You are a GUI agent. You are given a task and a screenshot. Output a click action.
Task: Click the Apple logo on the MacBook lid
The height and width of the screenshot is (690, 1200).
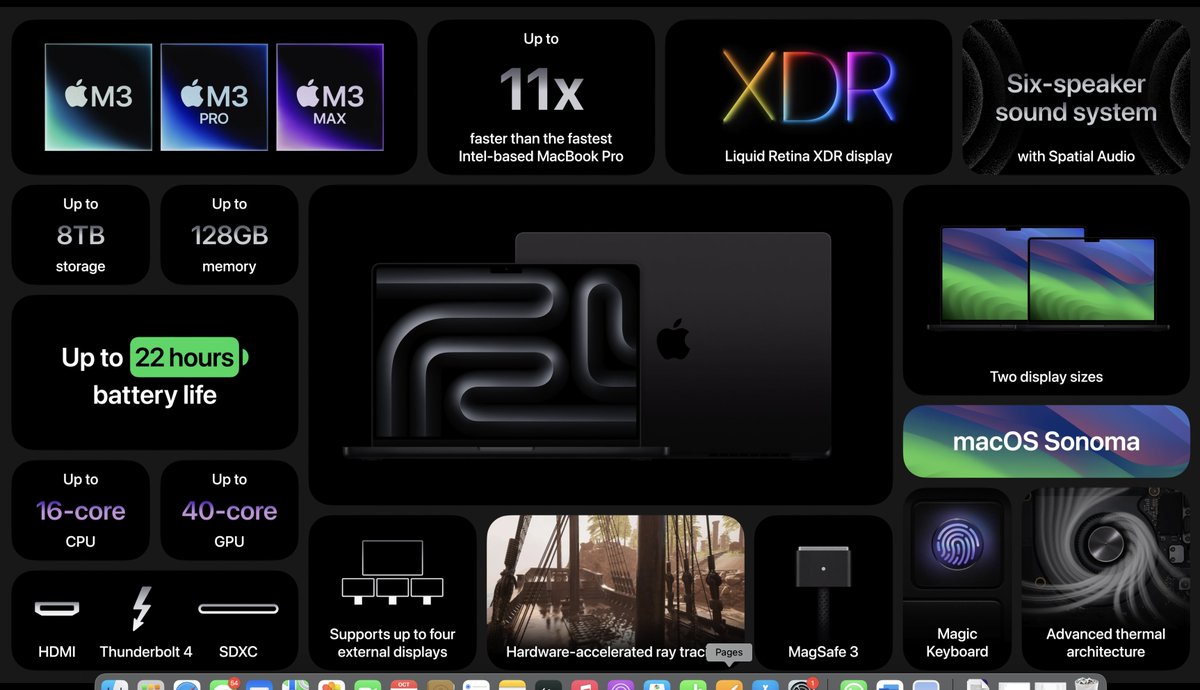tap(673, 340)
